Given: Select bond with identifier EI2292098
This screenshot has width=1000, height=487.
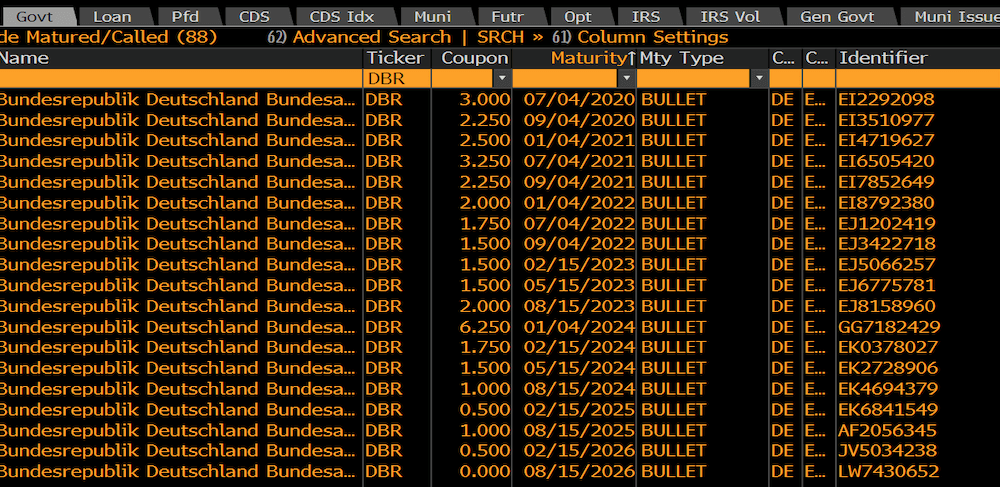Looking at the screenshot, I should click(886, 99).
